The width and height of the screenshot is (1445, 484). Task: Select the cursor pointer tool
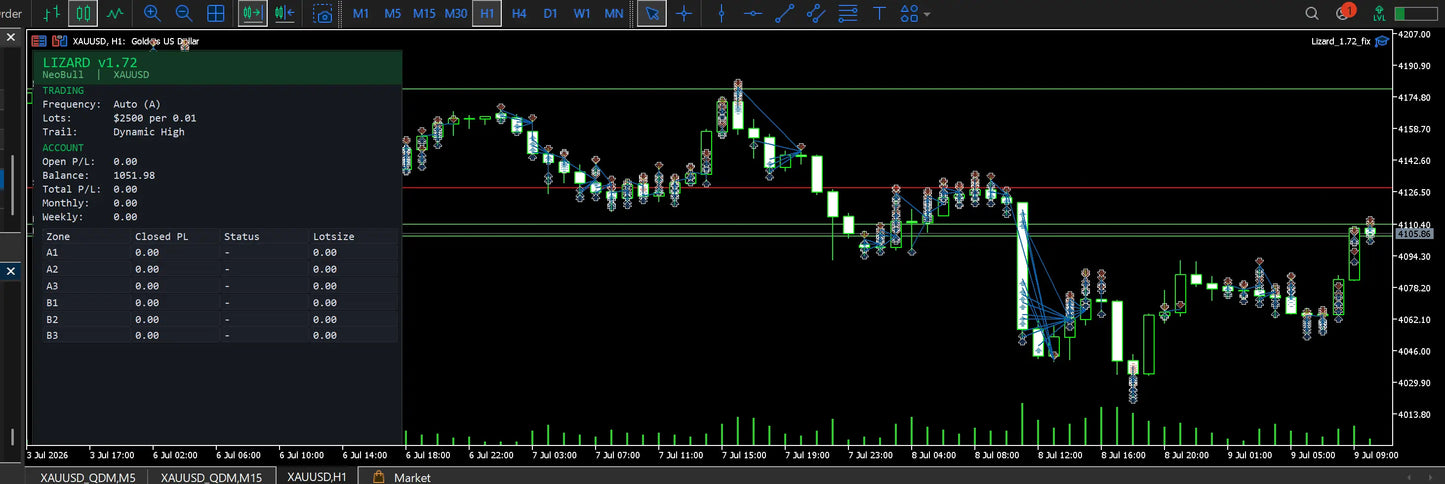(x=652, y=14)
